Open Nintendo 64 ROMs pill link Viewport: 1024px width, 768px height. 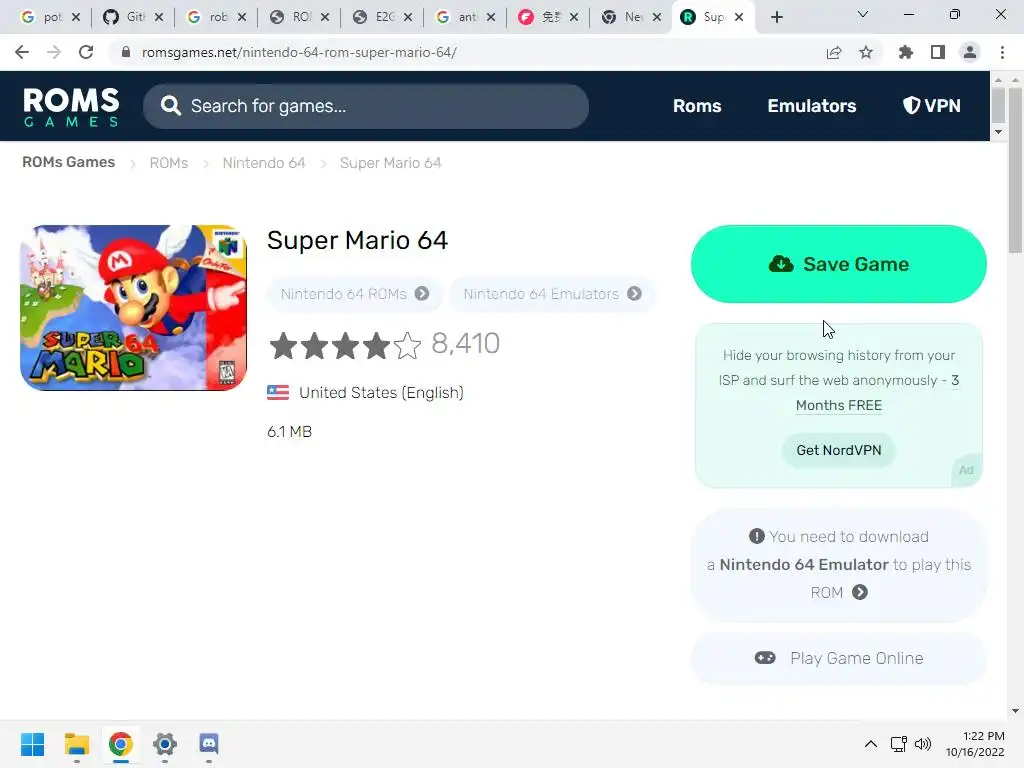click(x=355, y=294)
